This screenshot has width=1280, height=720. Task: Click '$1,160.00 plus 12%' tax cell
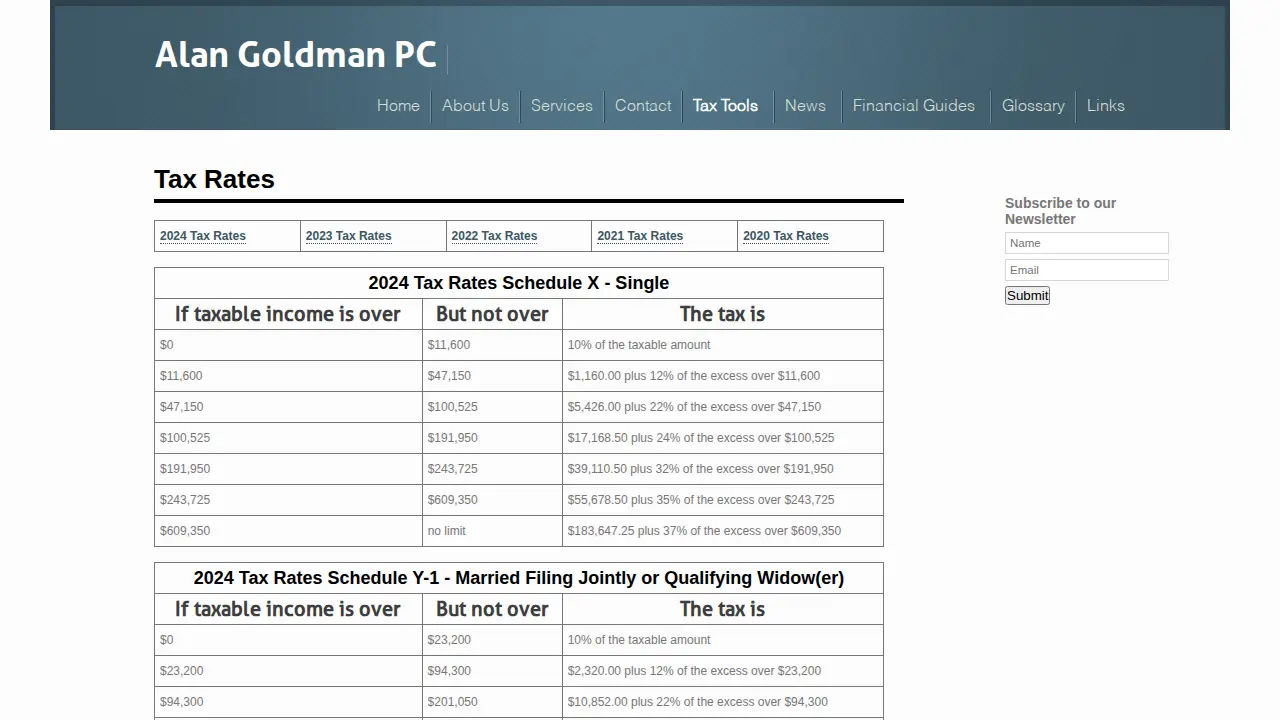coord(722,376)
